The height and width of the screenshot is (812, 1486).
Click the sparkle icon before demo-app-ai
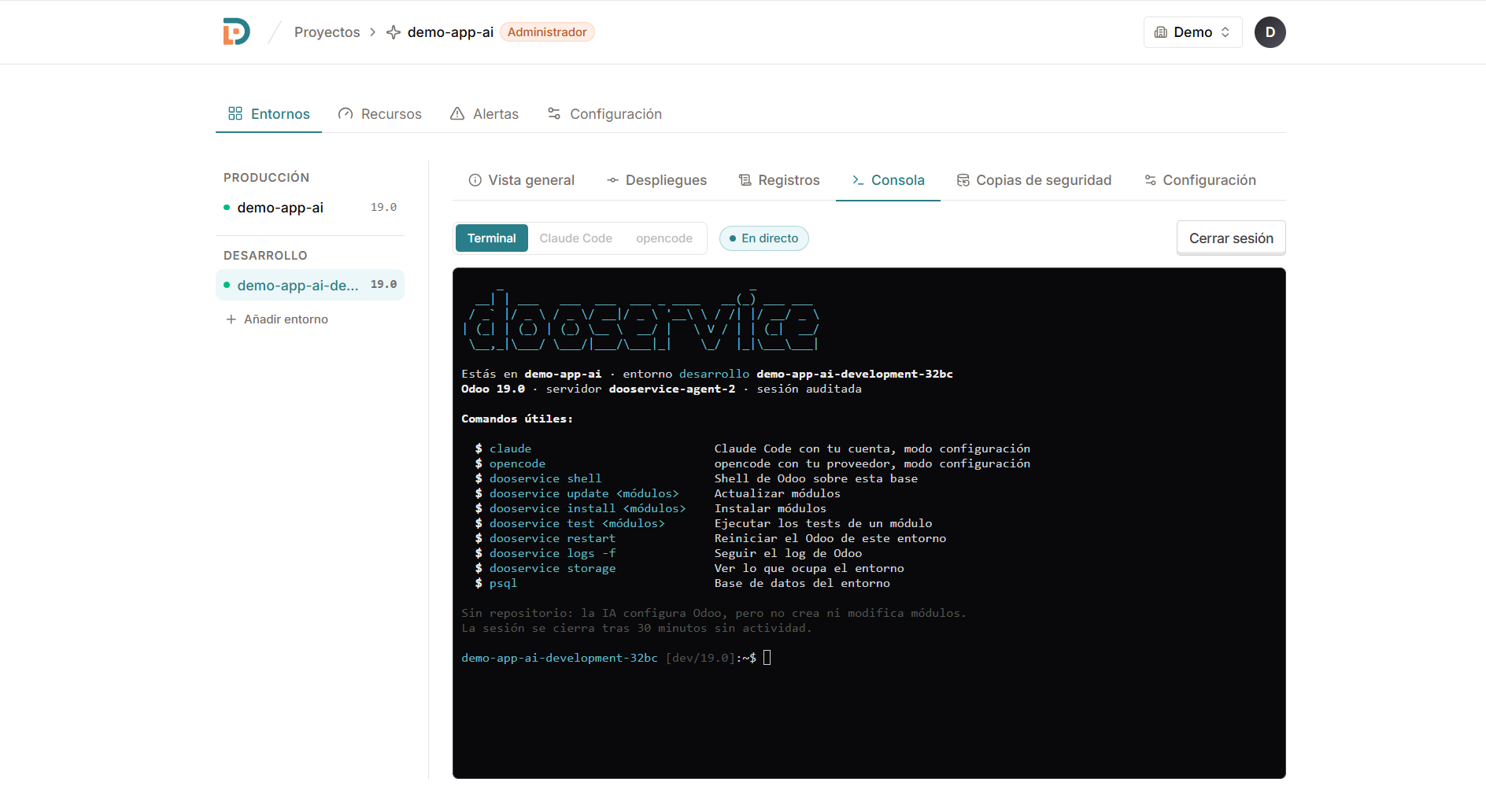point(394,32)
